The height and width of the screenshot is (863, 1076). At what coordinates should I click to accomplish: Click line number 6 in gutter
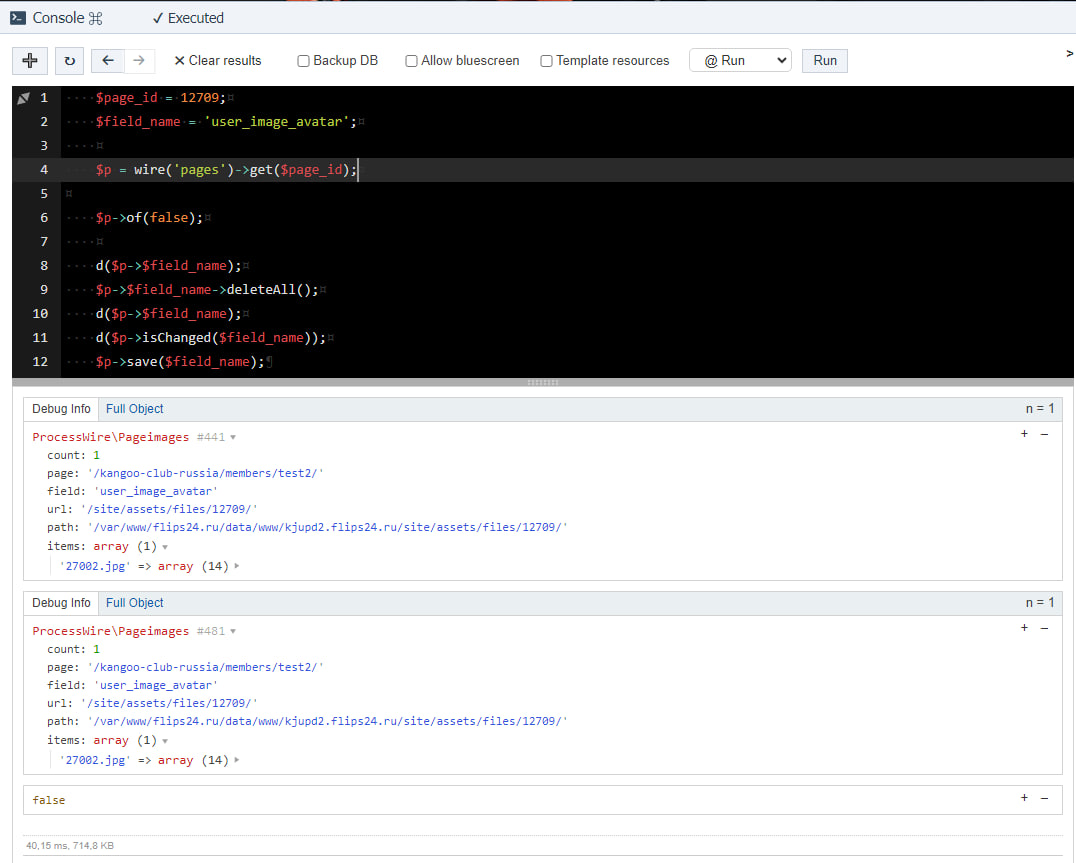coord(44,217)
